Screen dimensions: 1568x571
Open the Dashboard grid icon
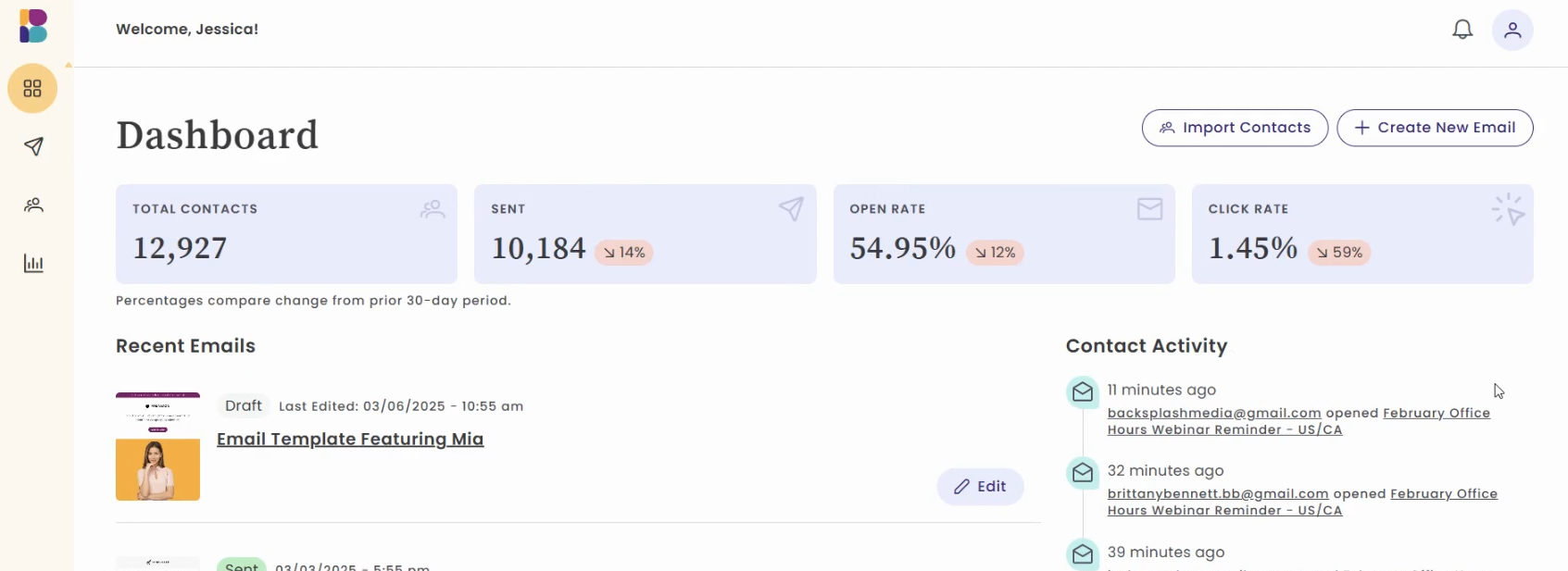click(32, 89)
